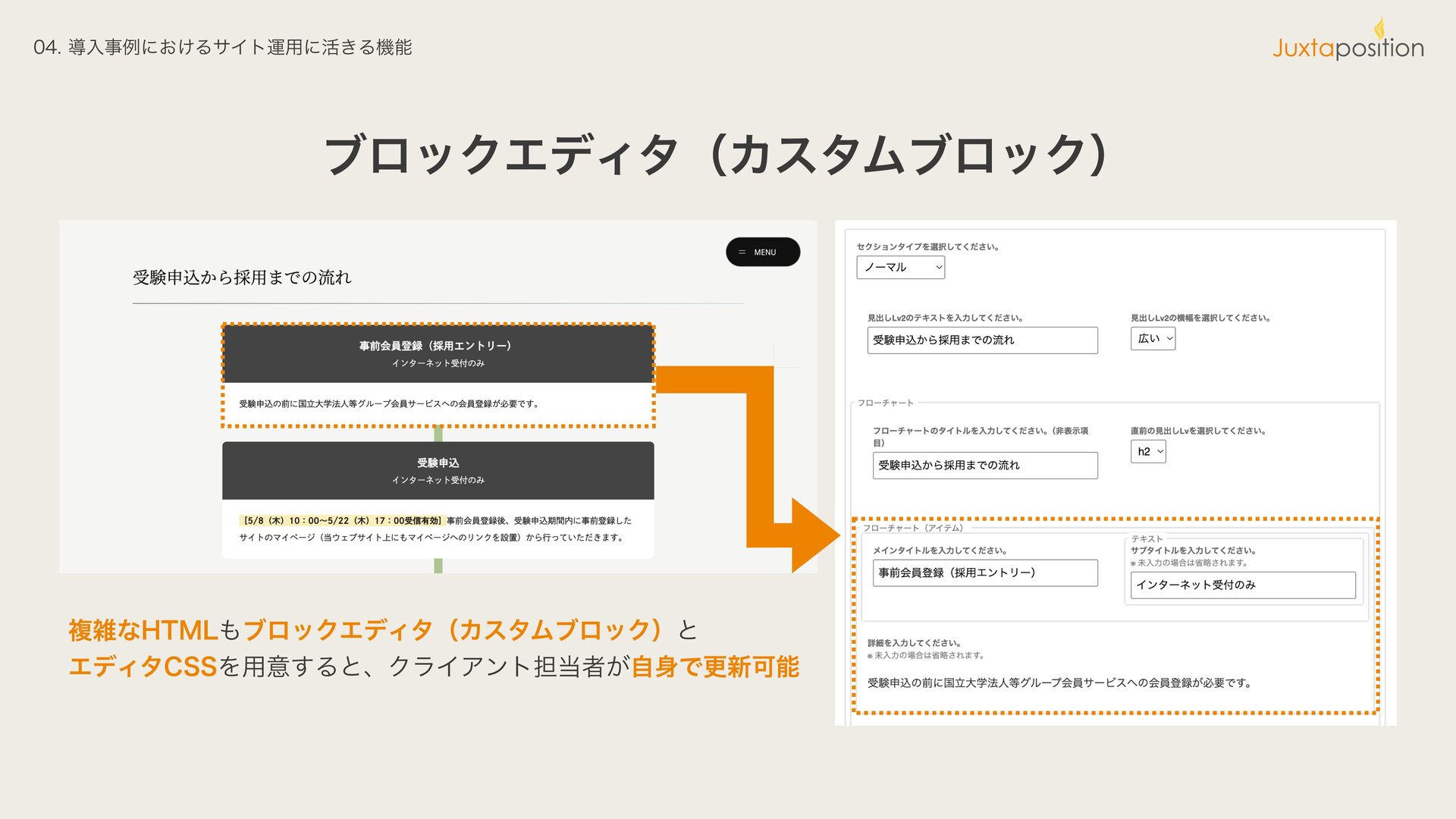Click the slide title ブロックエディタ（カスタムブロック）
This screenshot has width=1456, height=819.
point(717,155)
